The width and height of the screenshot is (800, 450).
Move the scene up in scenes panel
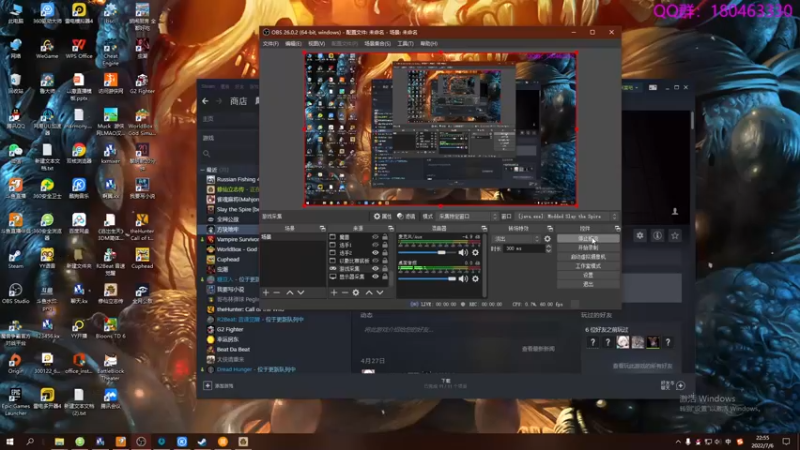coord(289,292)
